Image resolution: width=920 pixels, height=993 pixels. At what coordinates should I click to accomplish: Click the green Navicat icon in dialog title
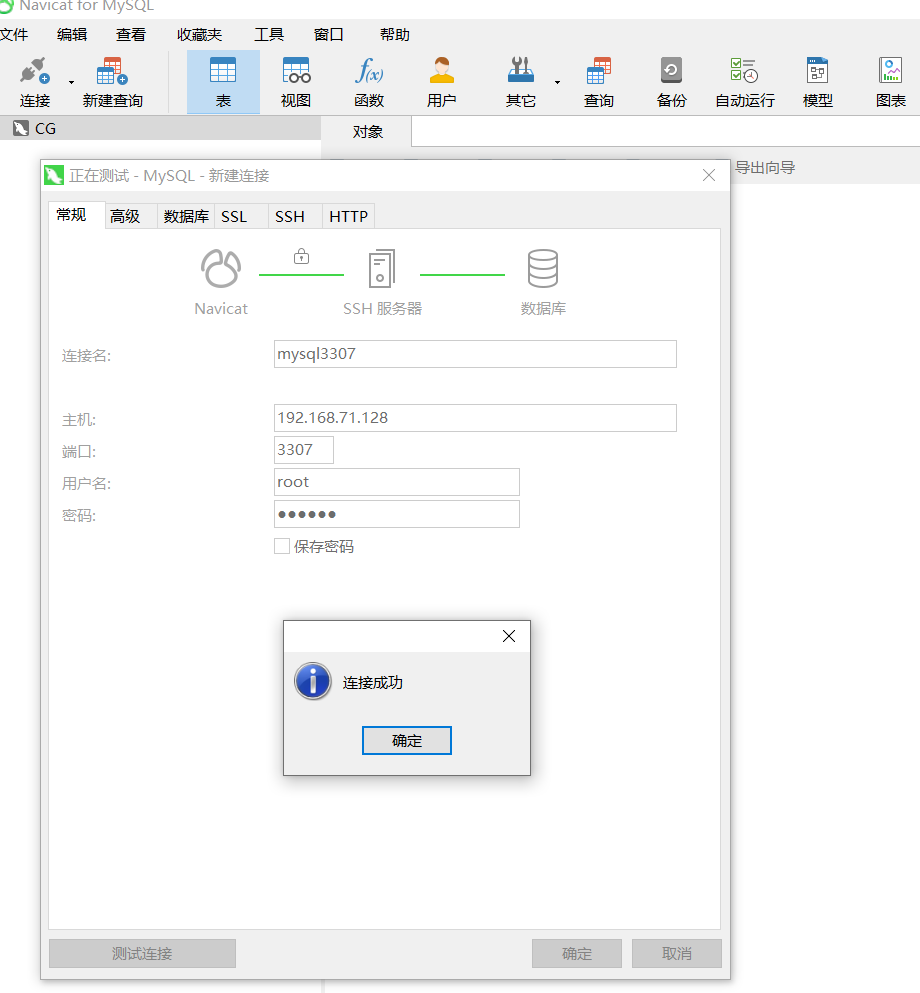pyautogui.click(x=54, y=175)
